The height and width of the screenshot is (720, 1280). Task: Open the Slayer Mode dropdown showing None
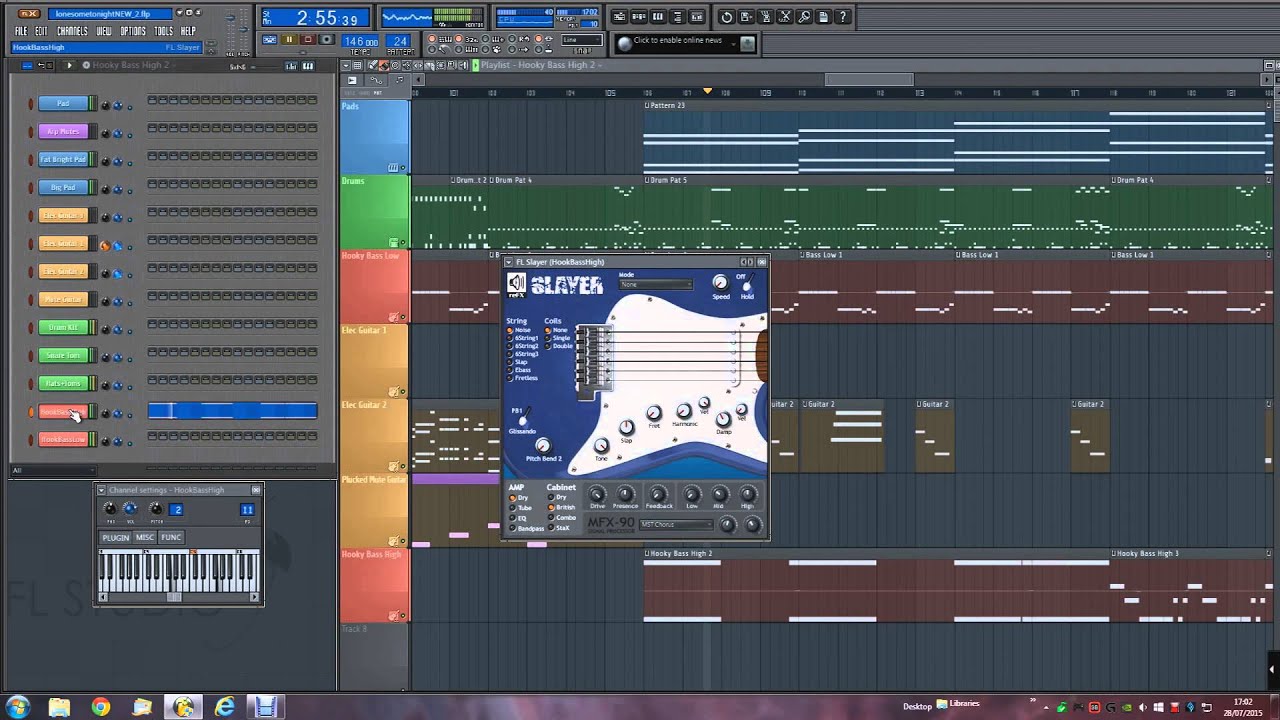(655, 284)
